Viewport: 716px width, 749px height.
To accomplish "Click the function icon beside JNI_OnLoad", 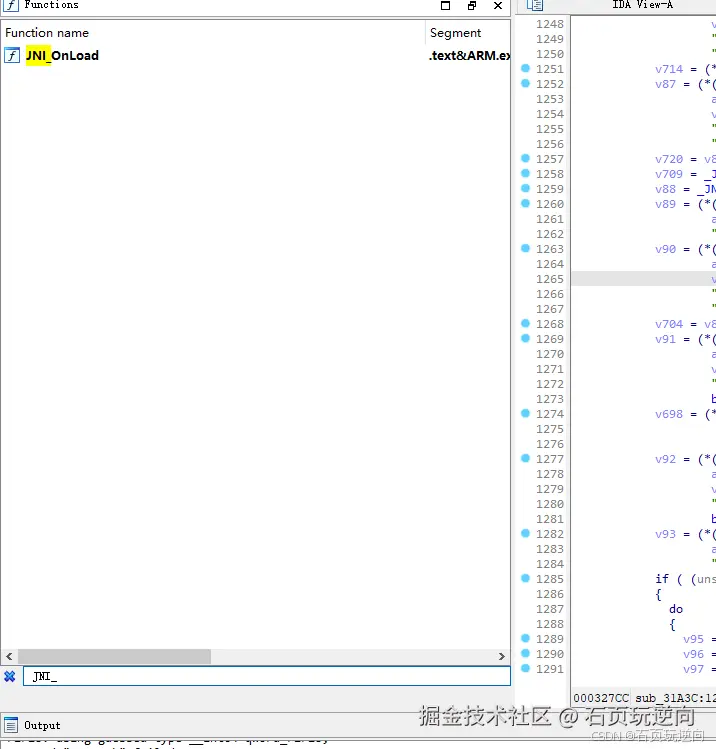I will pyautogui.click(x=12, y=55).
